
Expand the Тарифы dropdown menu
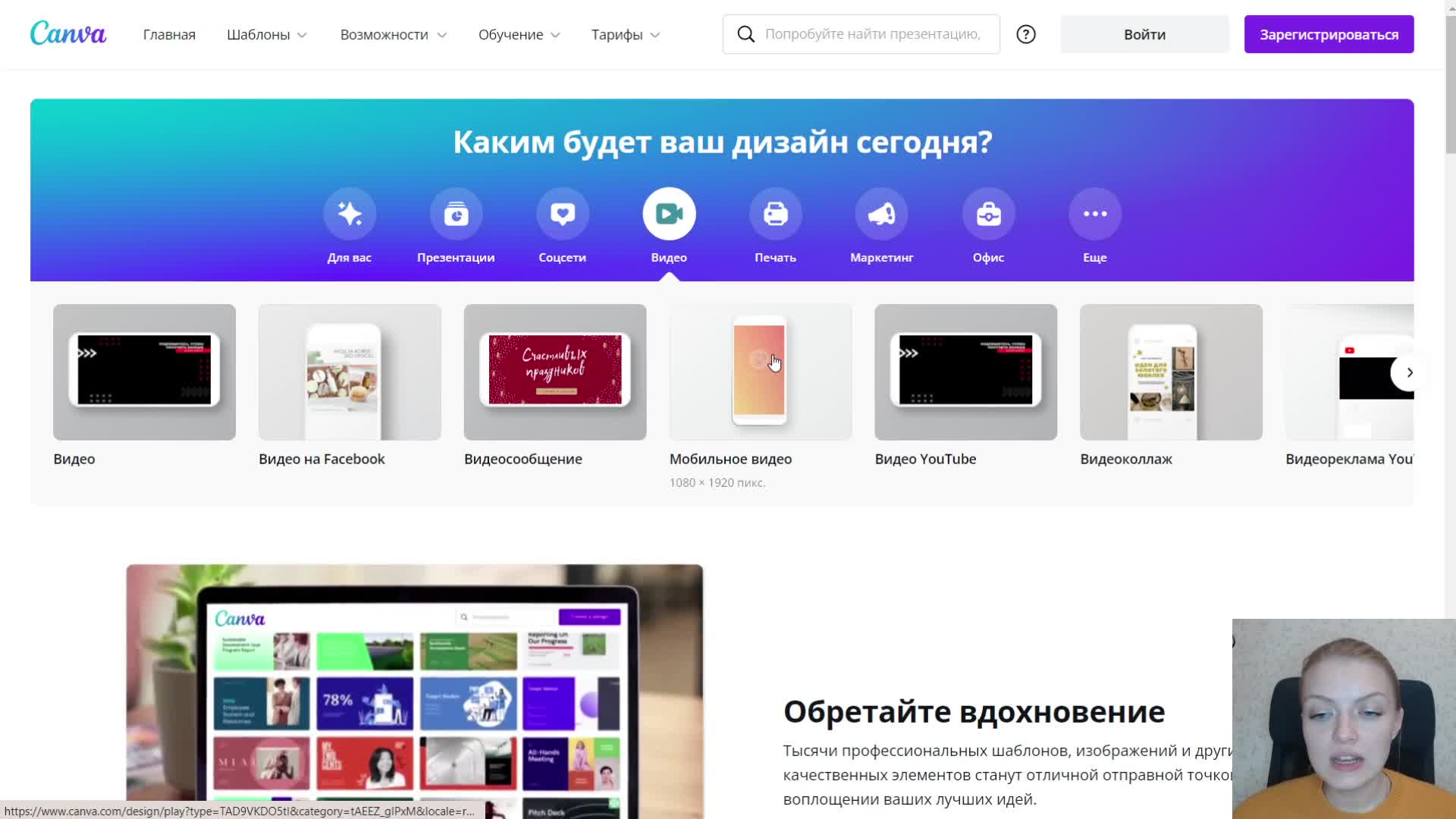point(626,35)
